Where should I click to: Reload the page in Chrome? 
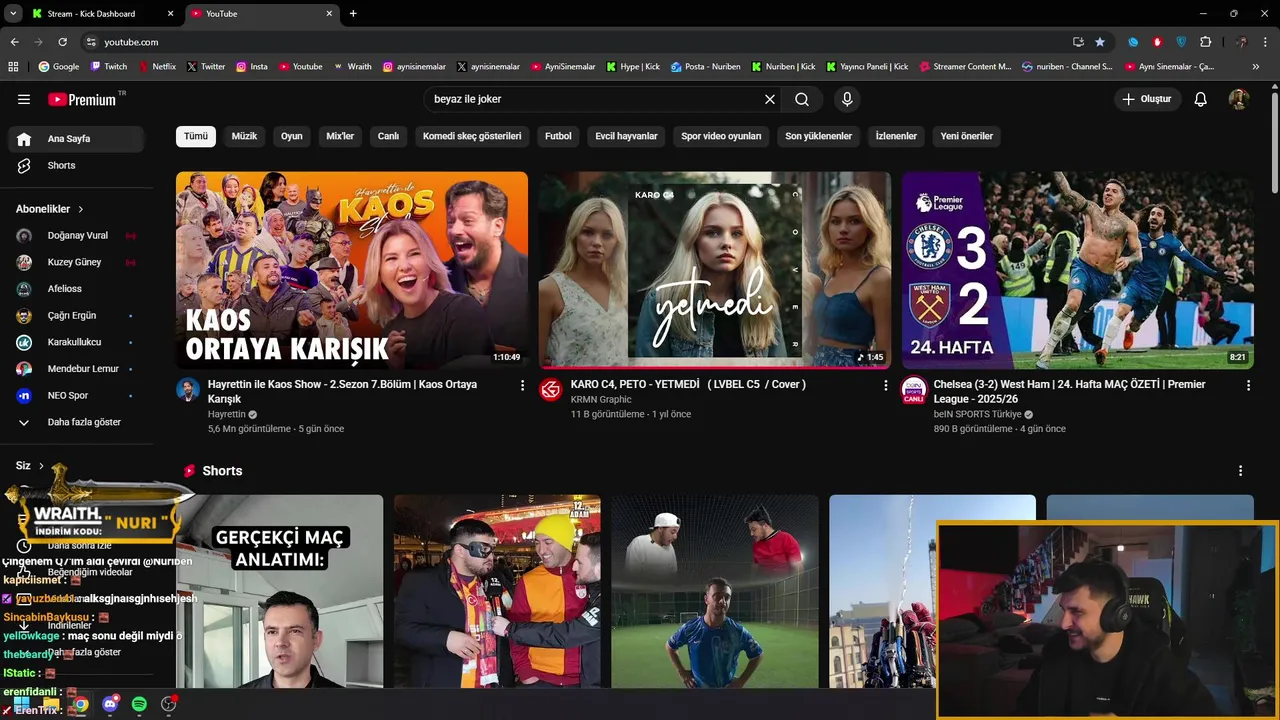[62, 42]
